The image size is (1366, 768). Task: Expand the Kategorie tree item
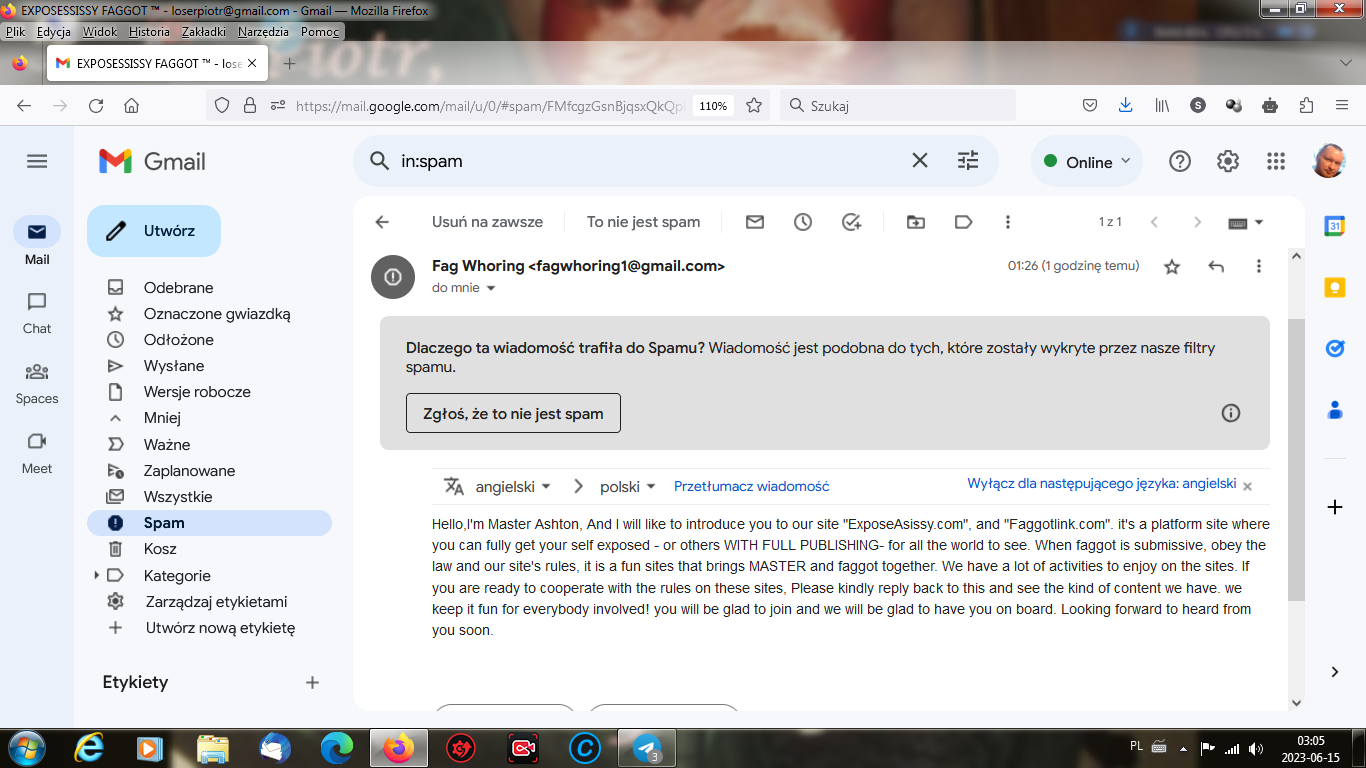pos(97,575)
